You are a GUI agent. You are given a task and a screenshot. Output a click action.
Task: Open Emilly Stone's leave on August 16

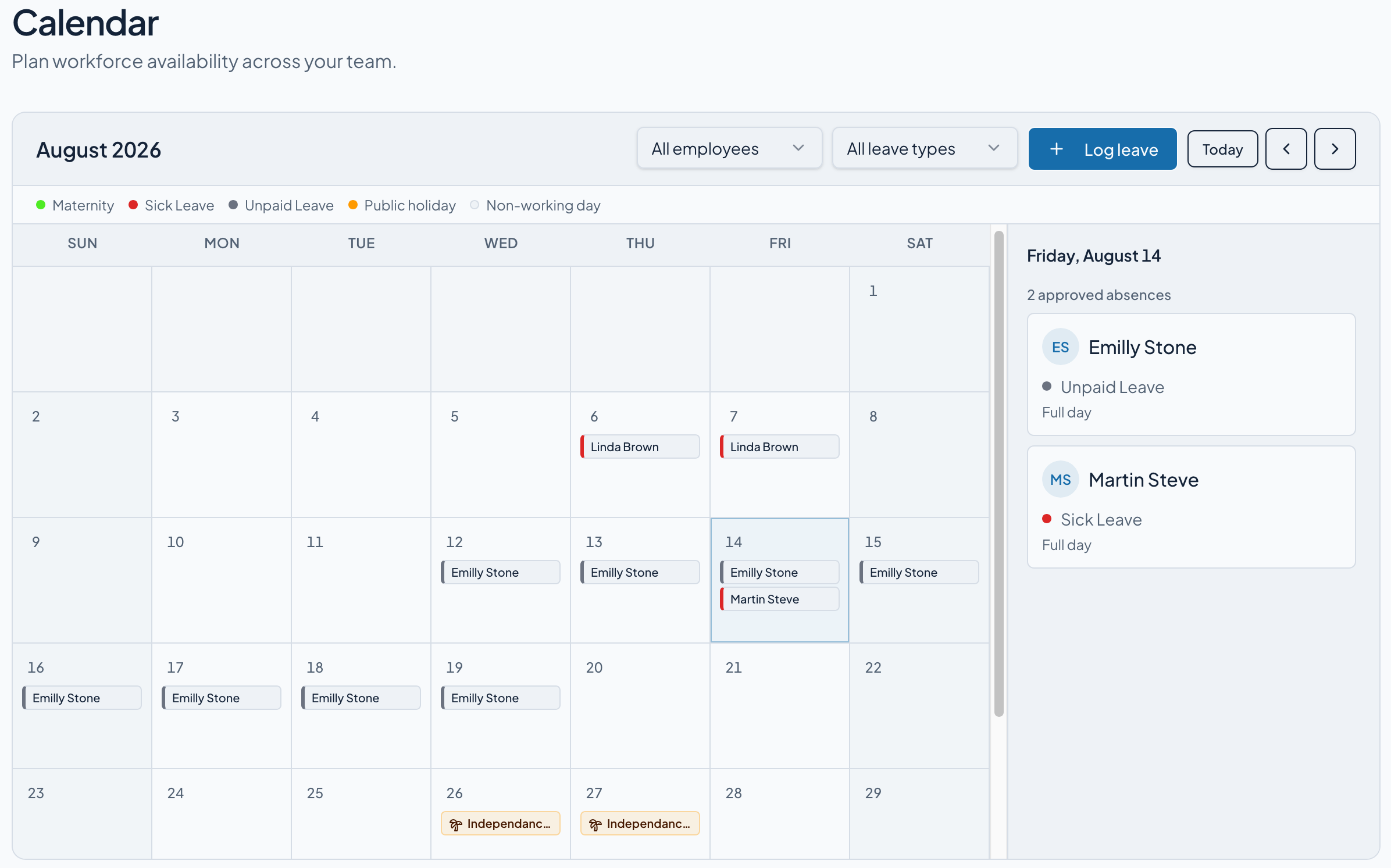[x=81, y=698]
